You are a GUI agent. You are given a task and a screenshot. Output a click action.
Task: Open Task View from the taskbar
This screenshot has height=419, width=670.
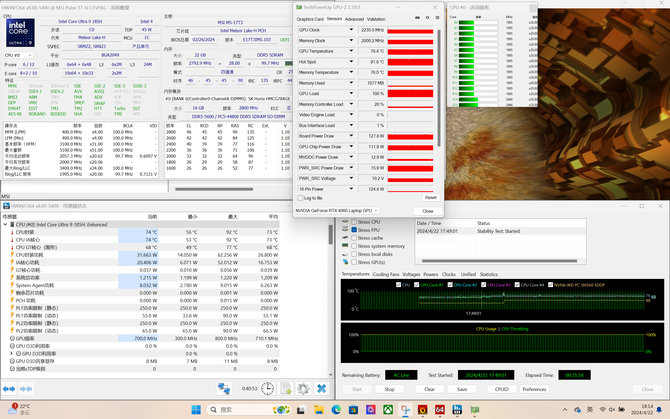[301, 410]
